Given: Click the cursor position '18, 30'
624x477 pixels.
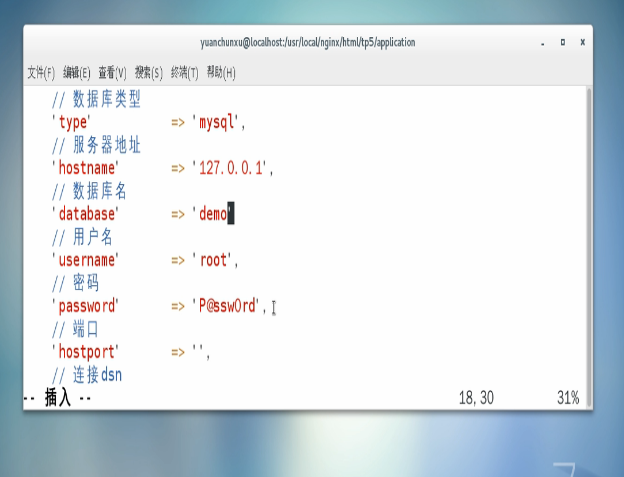Looking at the screenshot, I should (x=476, y=398).
